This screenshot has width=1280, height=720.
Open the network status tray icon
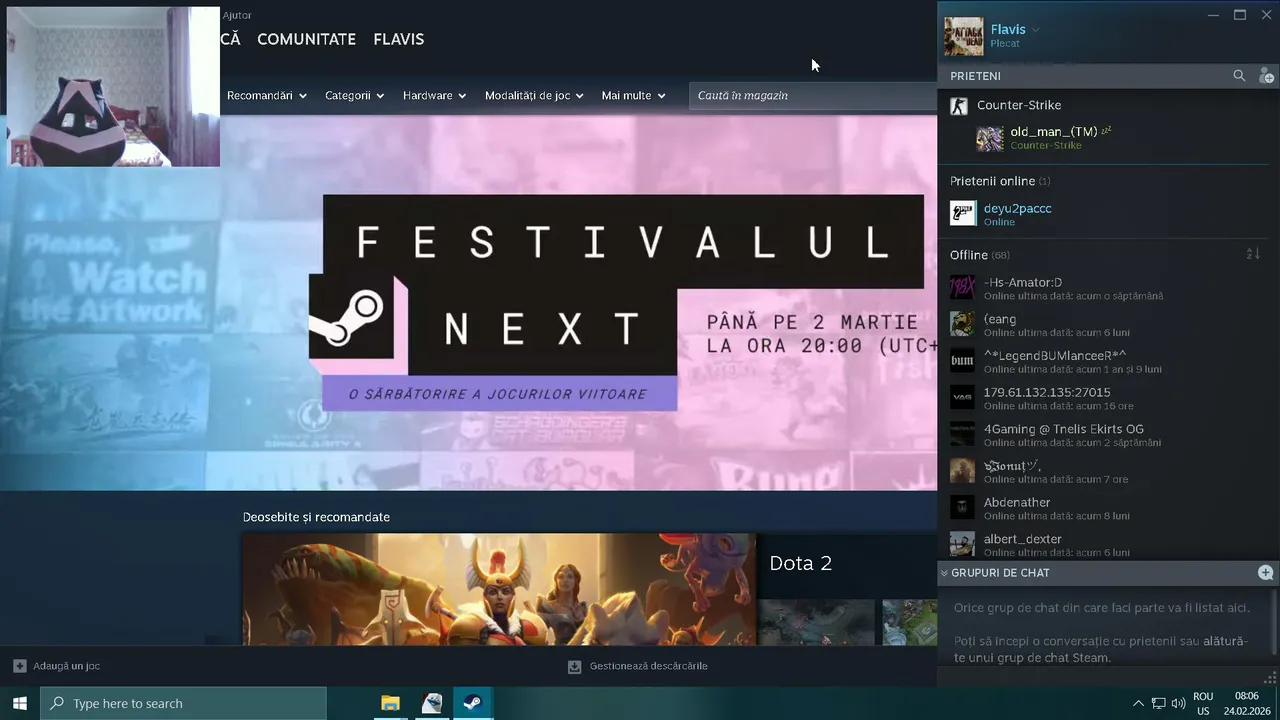coord(1159,703)
